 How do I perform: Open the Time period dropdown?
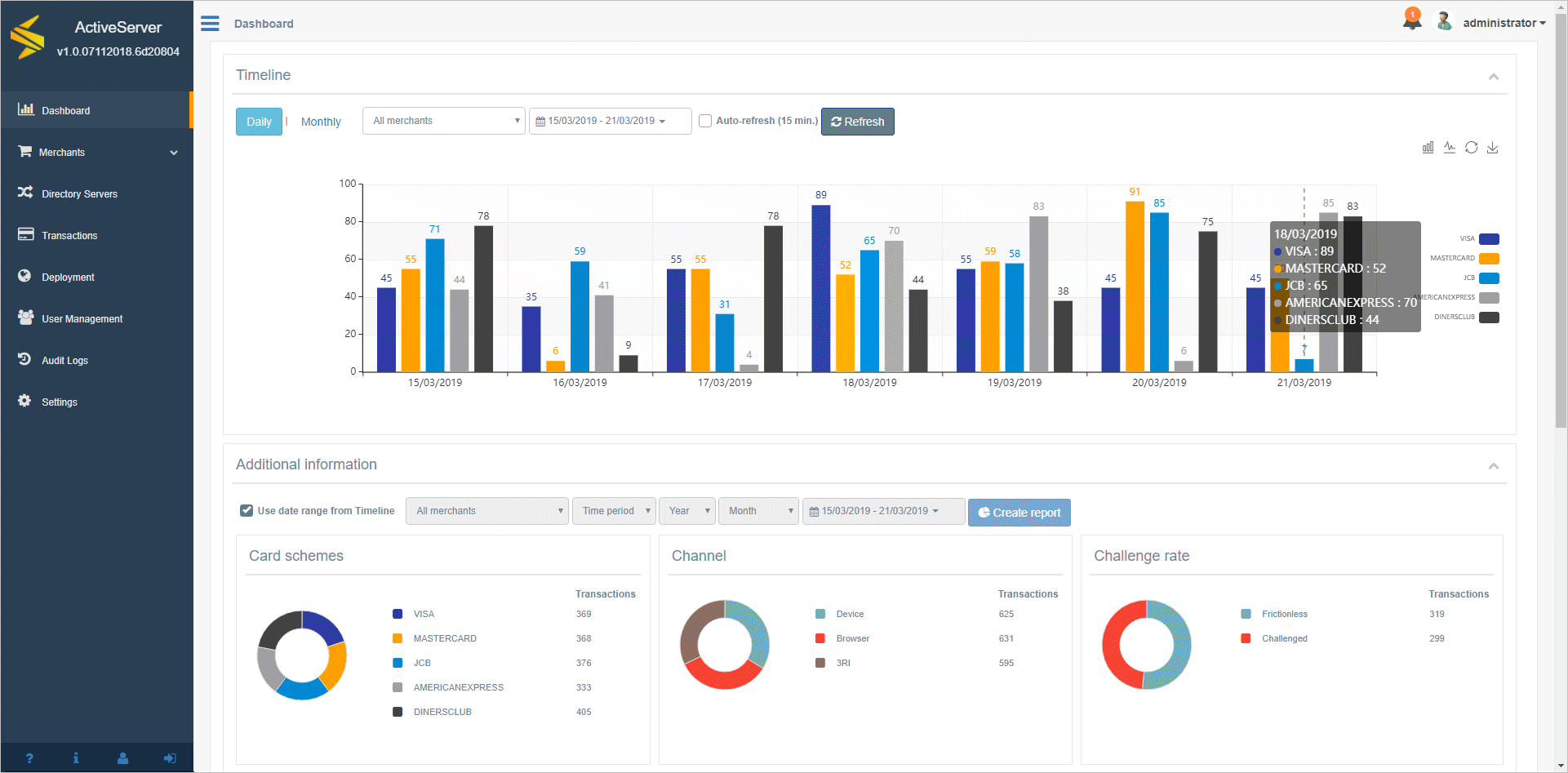[614, 511]
